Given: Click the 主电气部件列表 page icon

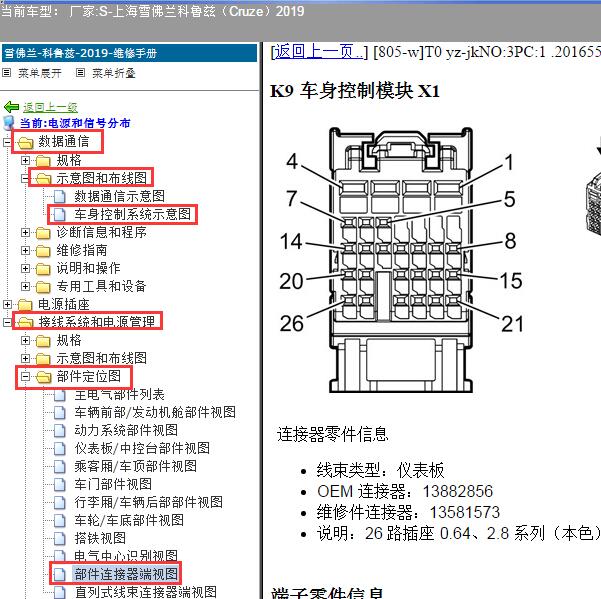Looking at the screenshot, I should point(59,395).
